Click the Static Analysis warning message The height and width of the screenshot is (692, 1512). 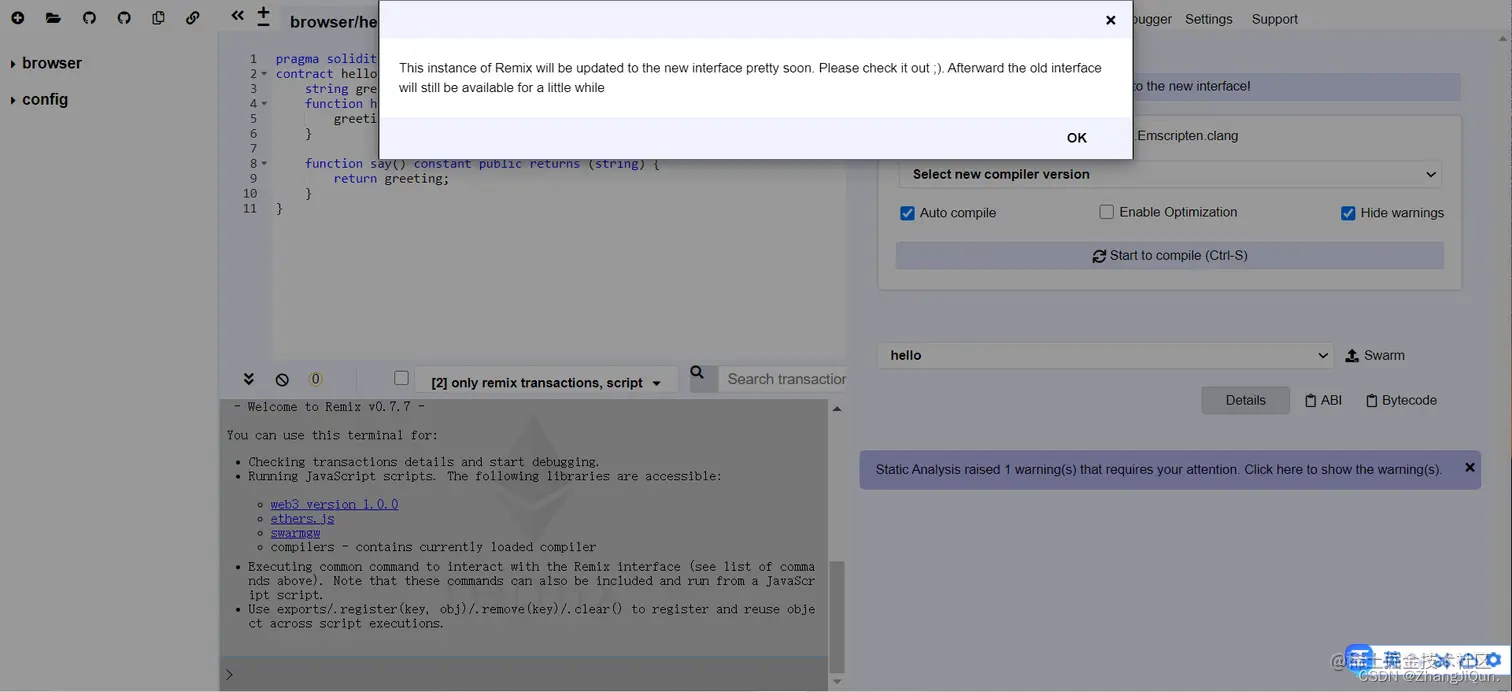click(1158, 469)
